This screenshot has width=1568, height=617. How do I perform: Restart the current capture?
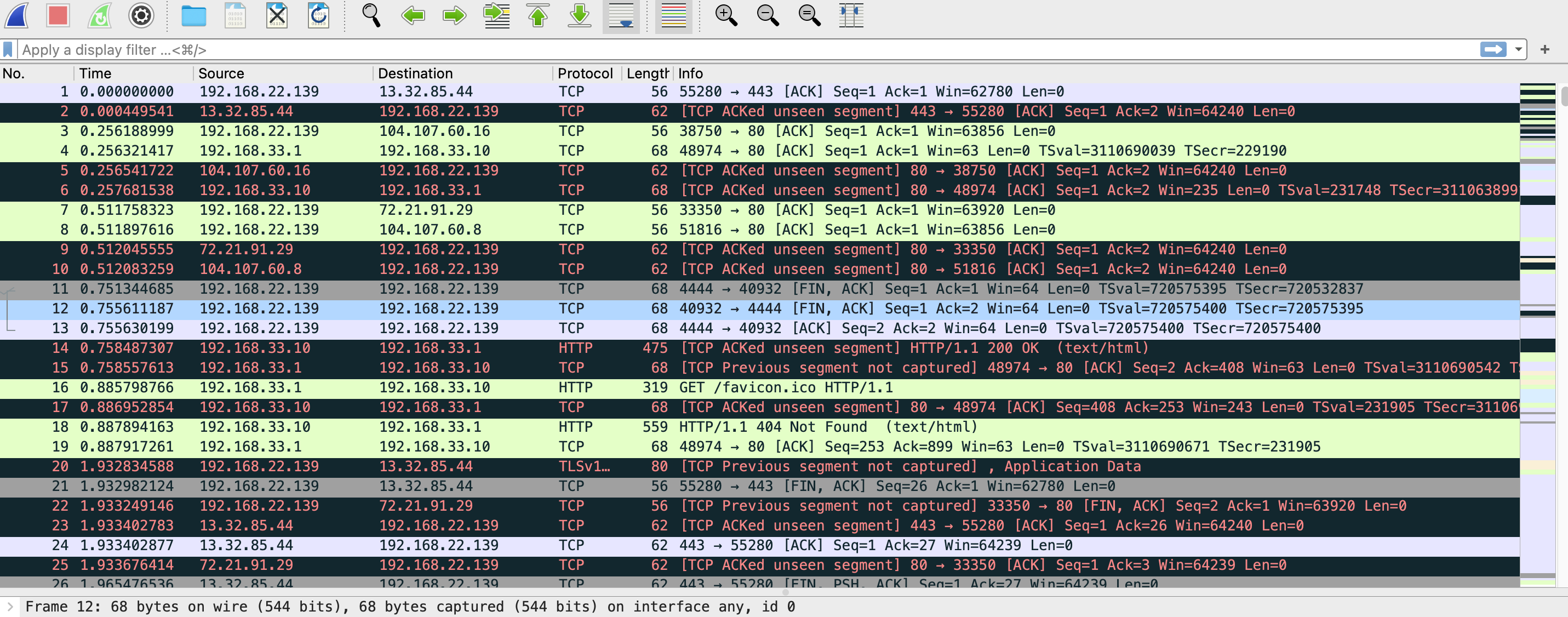99,15
